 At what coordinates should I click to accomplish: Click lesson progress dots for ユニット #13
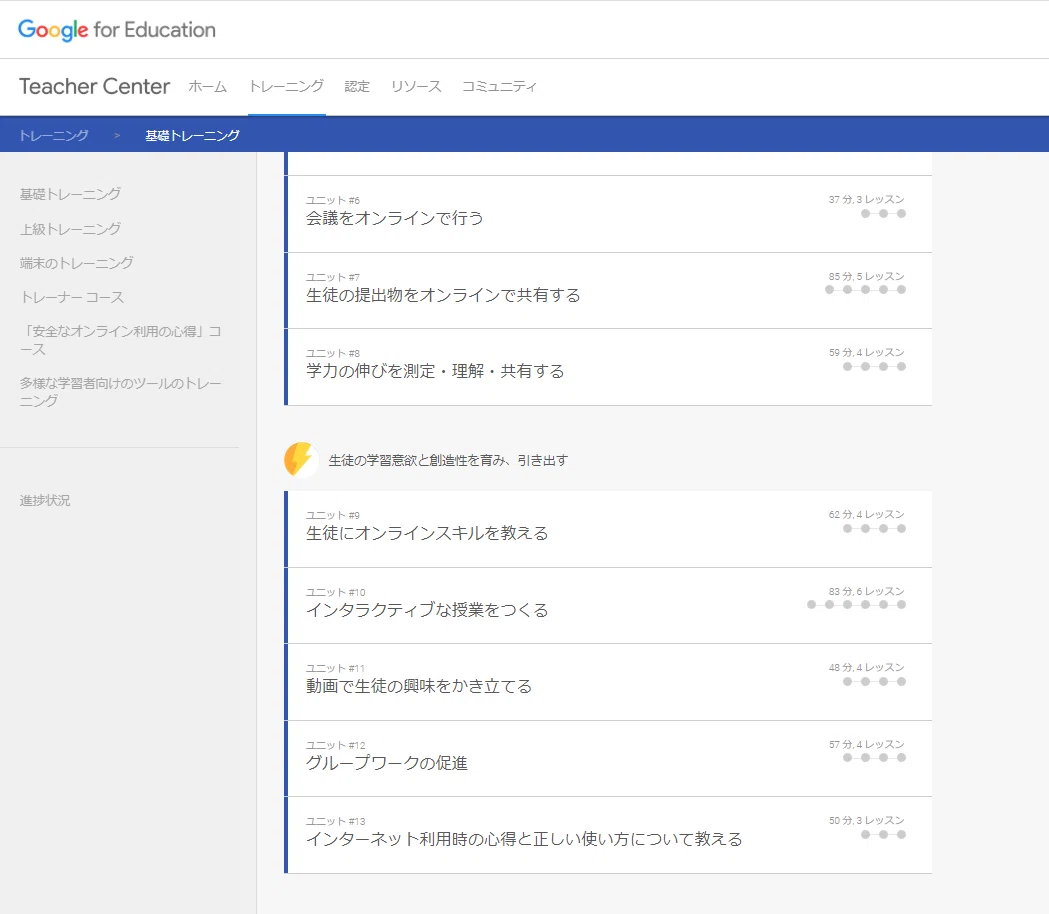883,834
